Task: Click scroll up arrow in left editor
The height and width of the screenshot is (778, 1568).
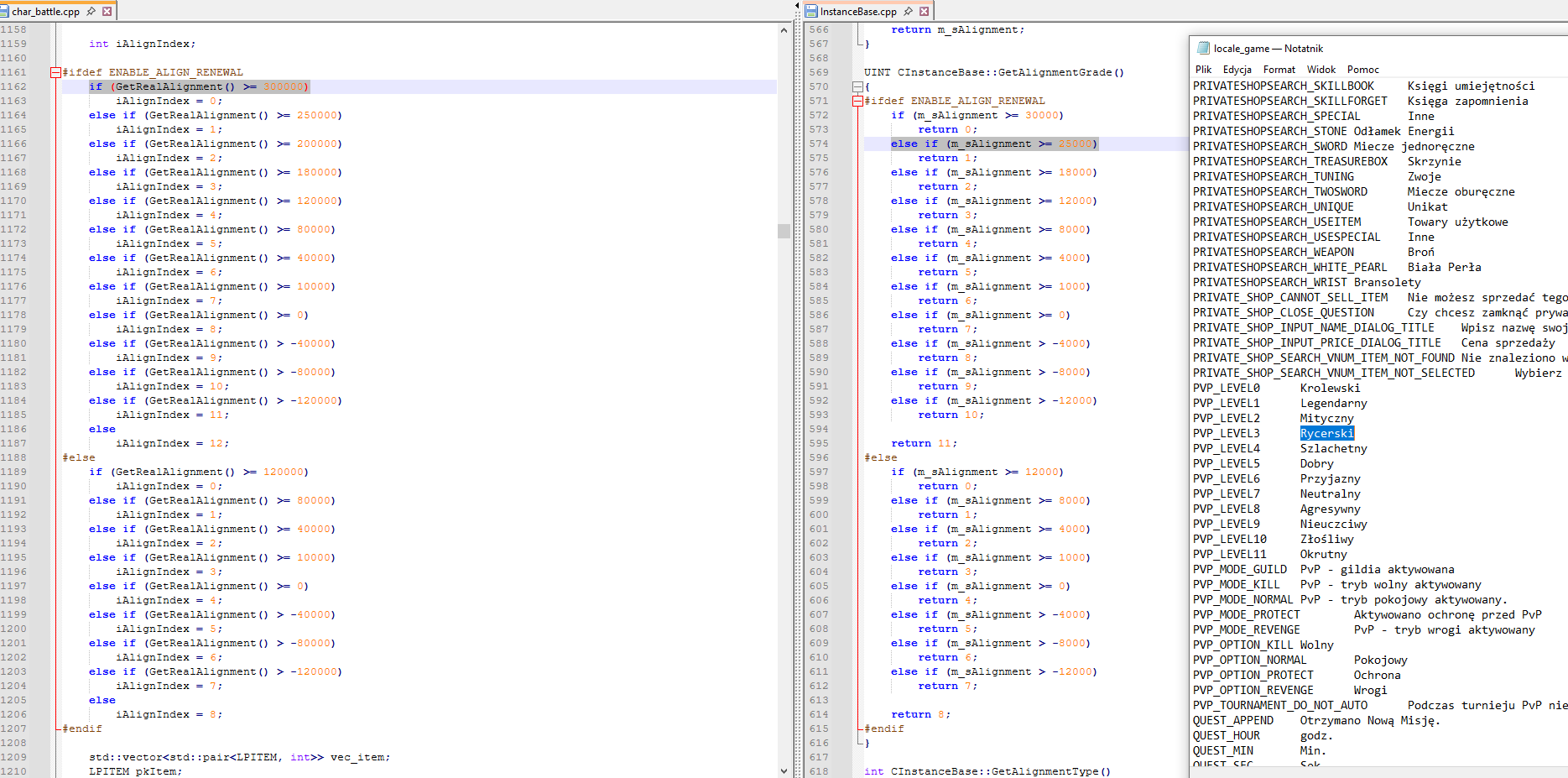Action: 784,30
